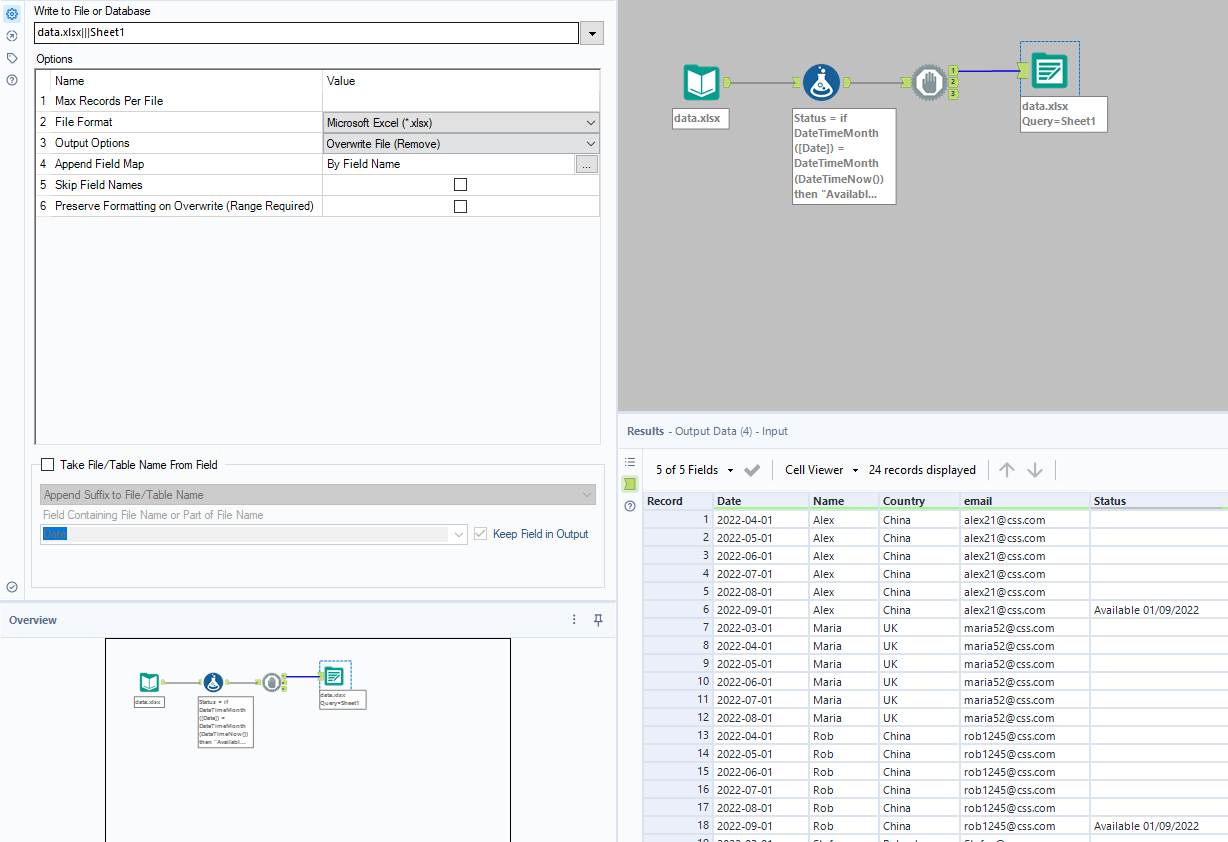Viewport: 1228px width, 842px height.
Task: Click the Status column header
Action: pyautogui.click(x=1110, y=501)
